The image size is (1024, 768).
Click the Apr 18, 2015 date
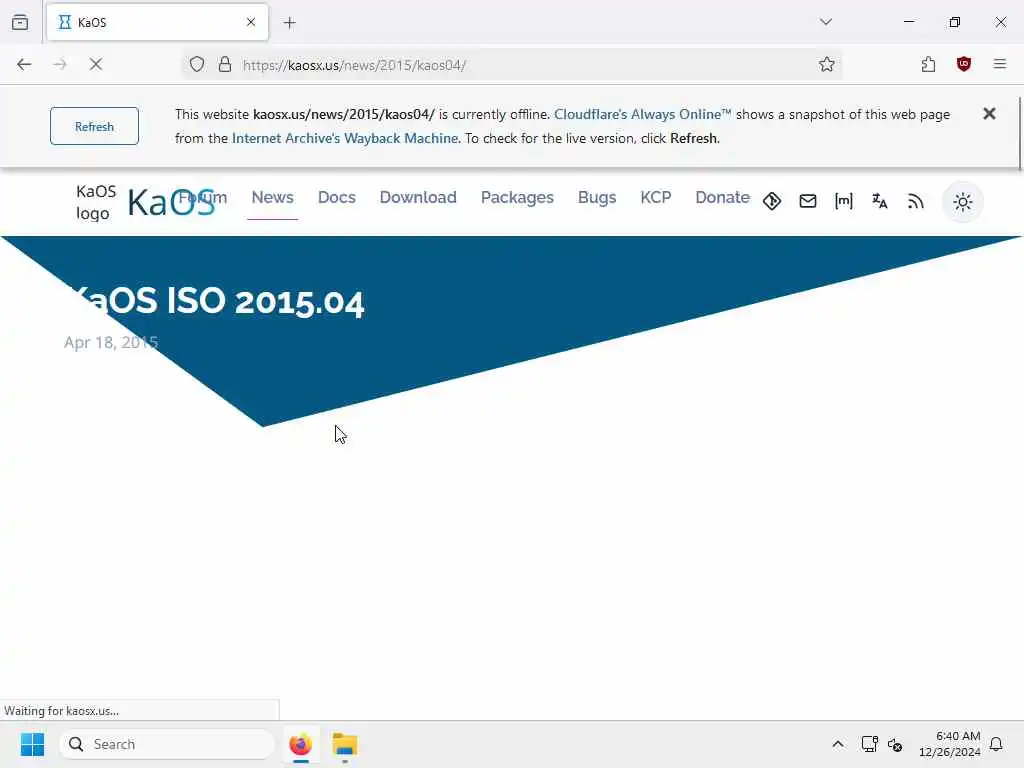click(111, 342)
